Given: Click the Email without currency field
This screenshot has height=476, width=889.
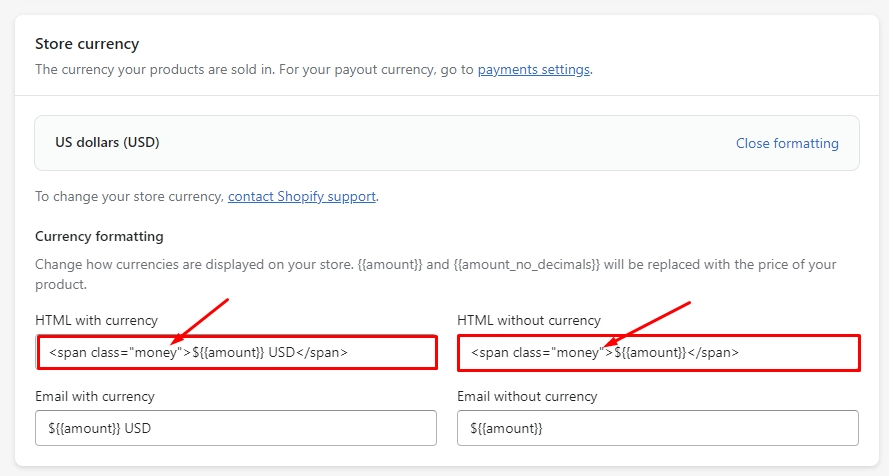Looking at the screenshot, I should 657,428.
